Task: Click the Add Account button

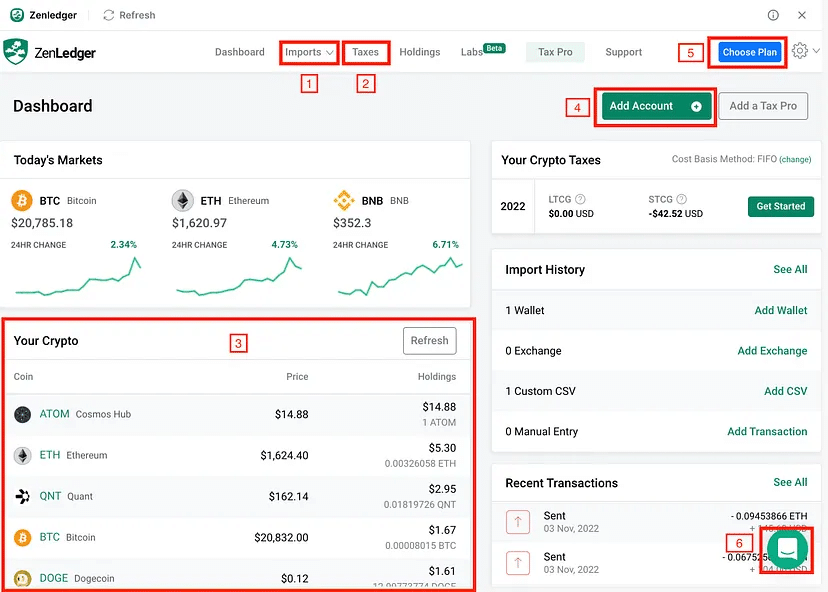Action: point(655,105)
